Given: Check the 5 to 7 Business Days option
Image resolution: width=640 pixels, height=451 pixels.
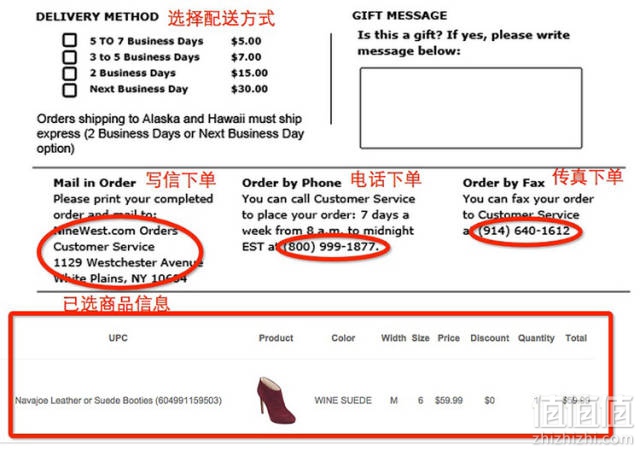Looking at the screenshot, I should [x=69, y=40].
